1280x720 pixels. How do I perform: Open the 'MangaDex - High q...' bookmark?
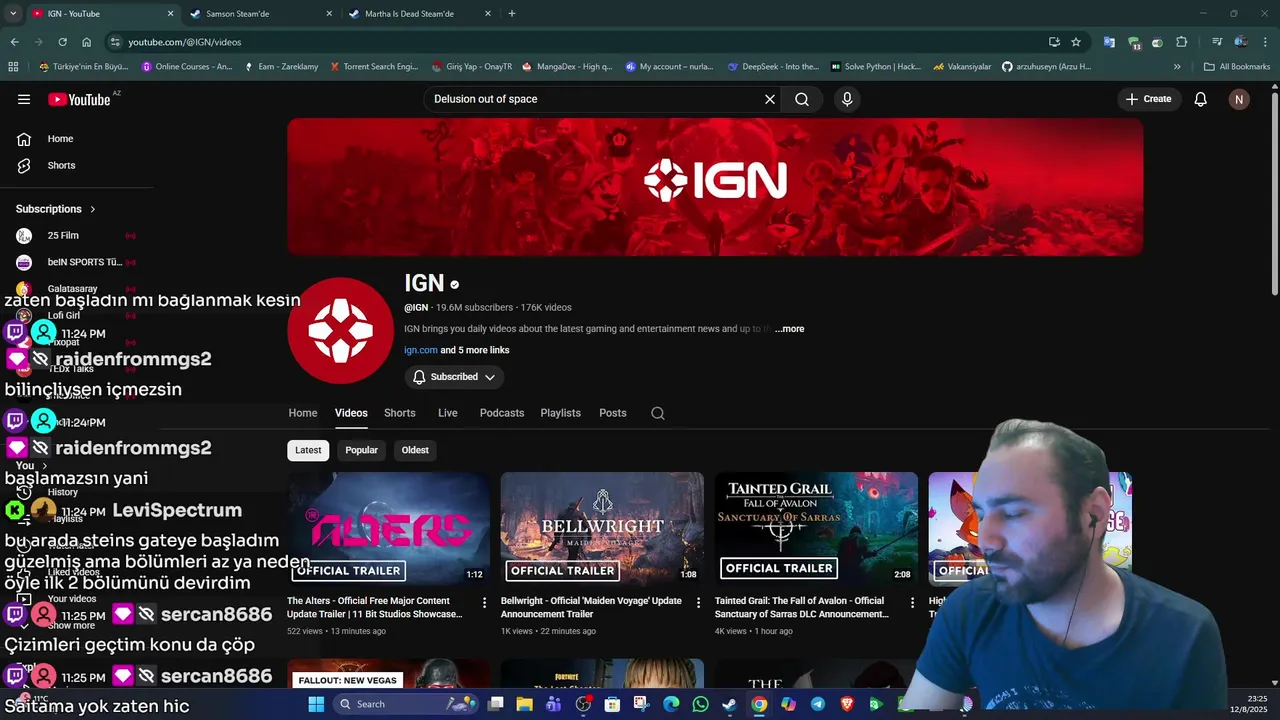[566, 67]
